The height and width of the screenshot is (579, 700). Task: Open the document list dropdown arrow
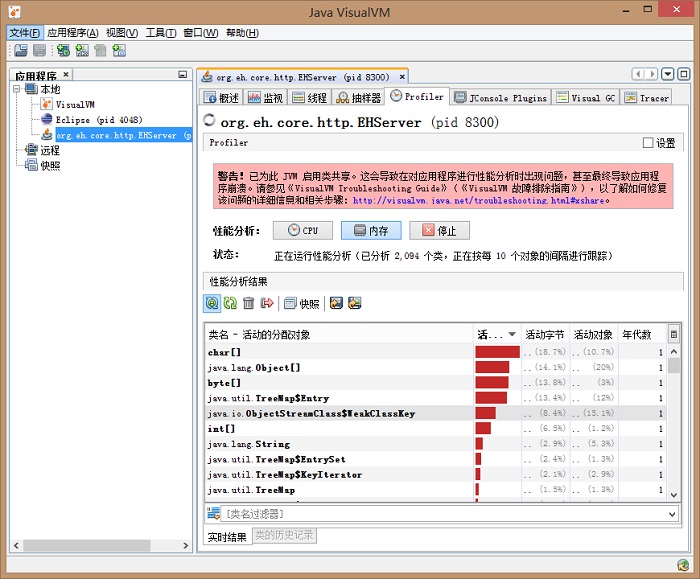[x=667, y=74]
